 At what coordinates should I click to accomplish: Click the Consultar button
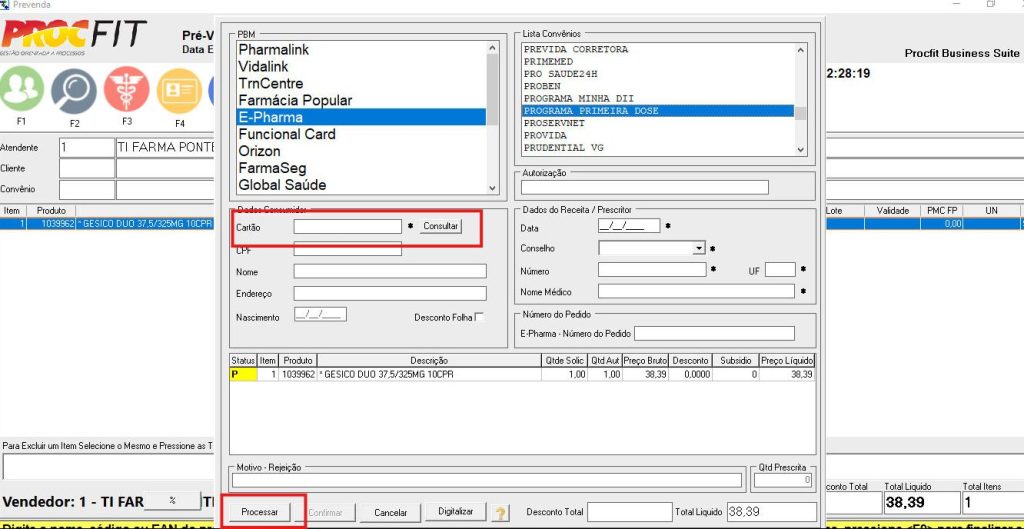(x=441, y=226)
